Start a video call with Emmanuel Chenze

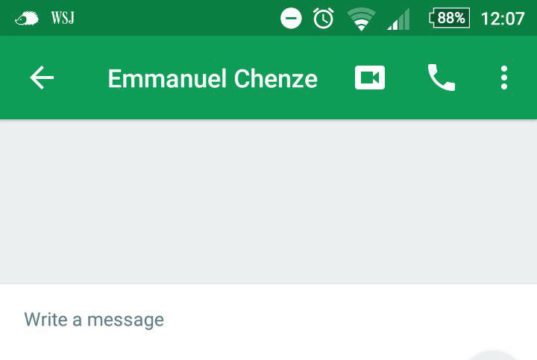click(x=370, y=78)
